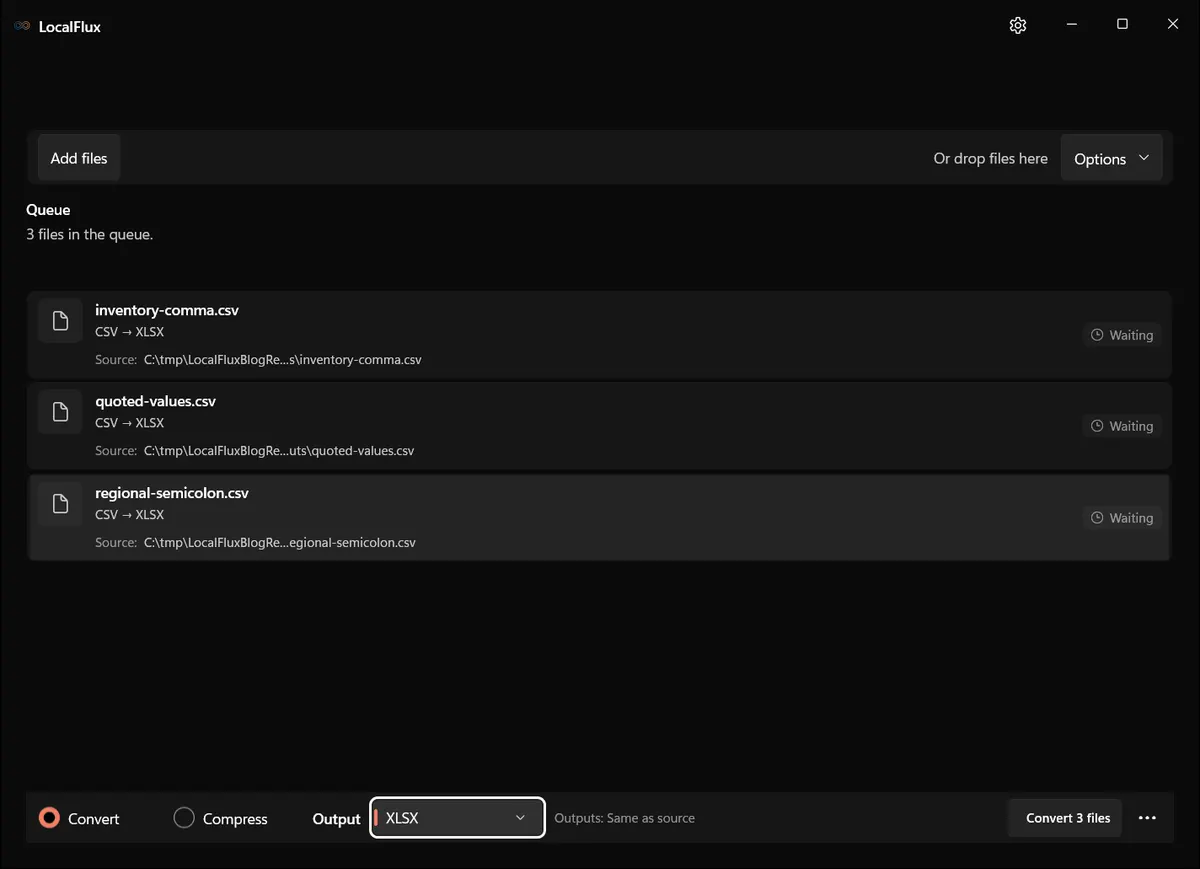Click the Output label
1200x869 pixels.
pos(337,819)
